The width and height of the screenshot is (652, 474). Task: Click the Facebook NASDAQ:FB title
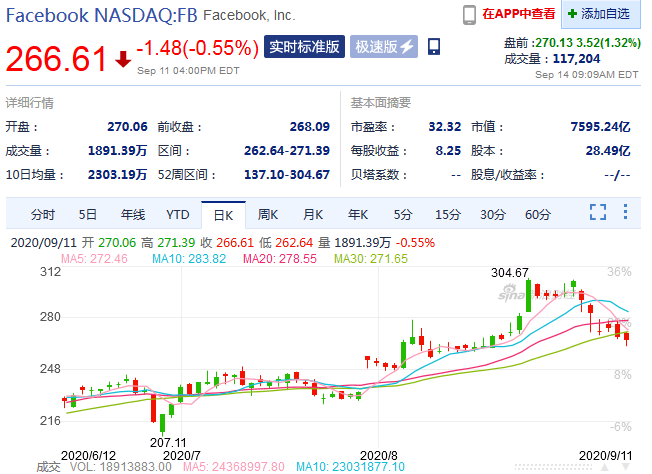click(x=101, y=16)
